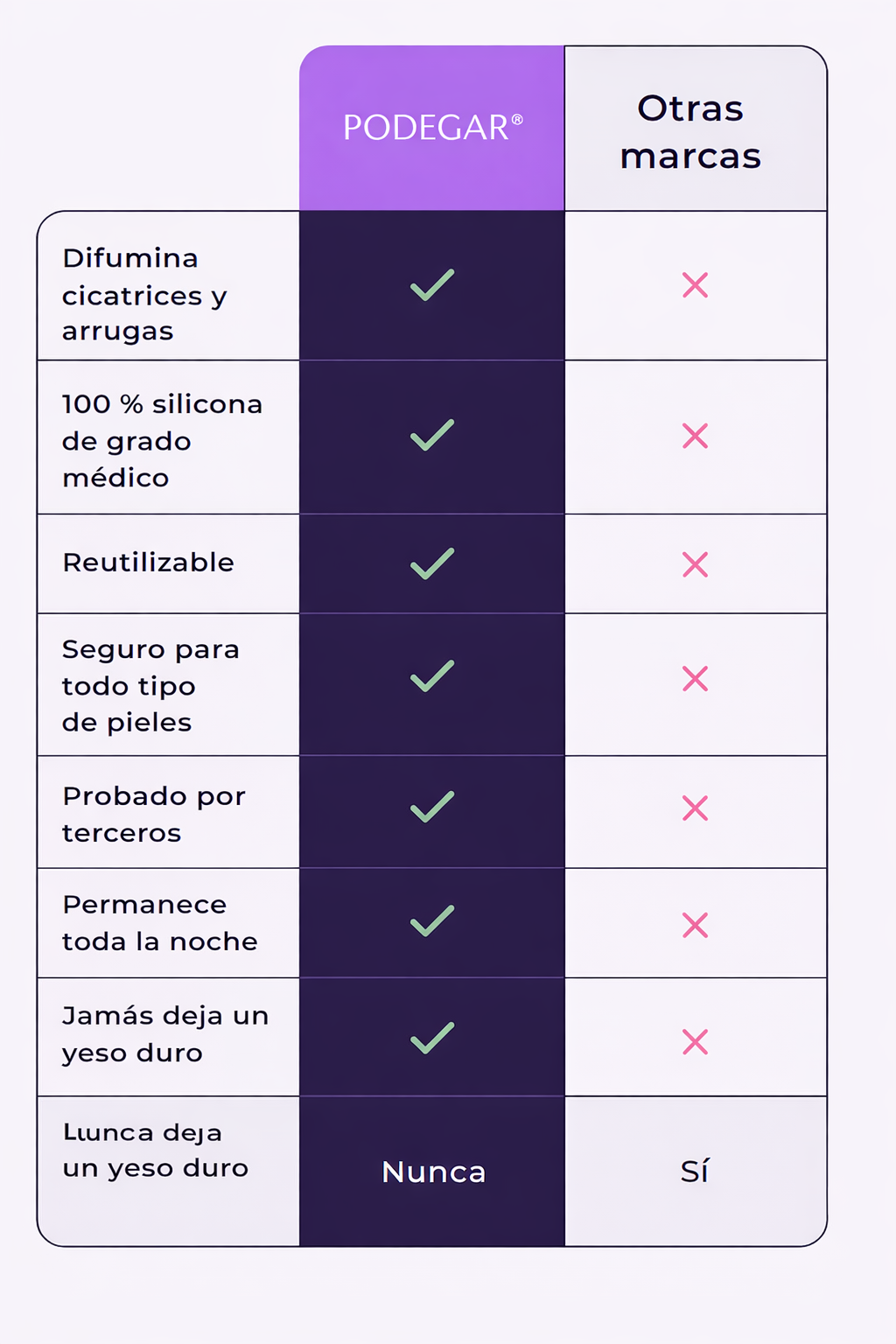This screenshot has width=896, height=1344.
Task: Click the Sí cell under Otras marcas
Action: (695, 1172)
